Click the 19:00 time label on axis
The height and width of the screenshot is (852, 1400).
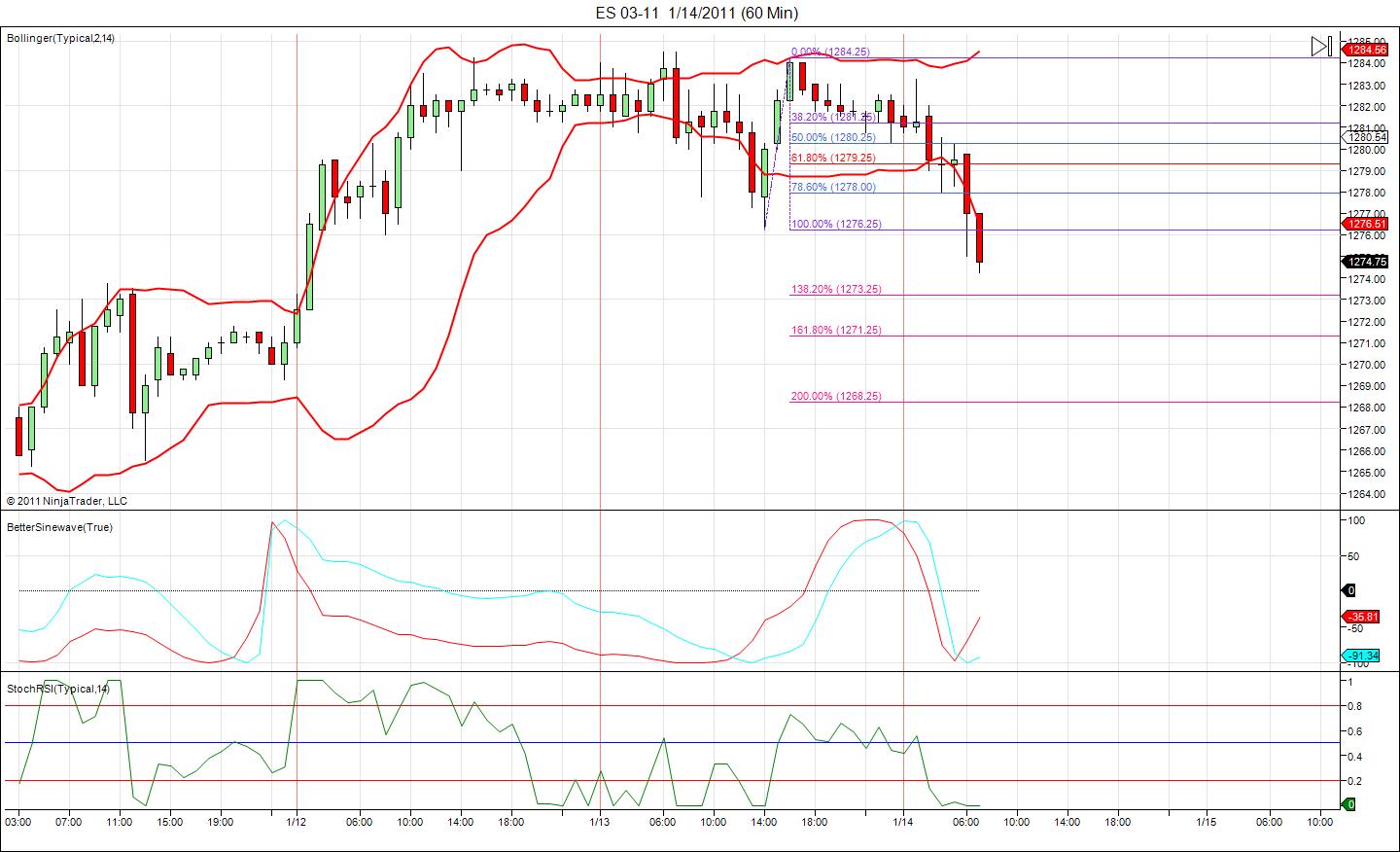tap(220, 822)
